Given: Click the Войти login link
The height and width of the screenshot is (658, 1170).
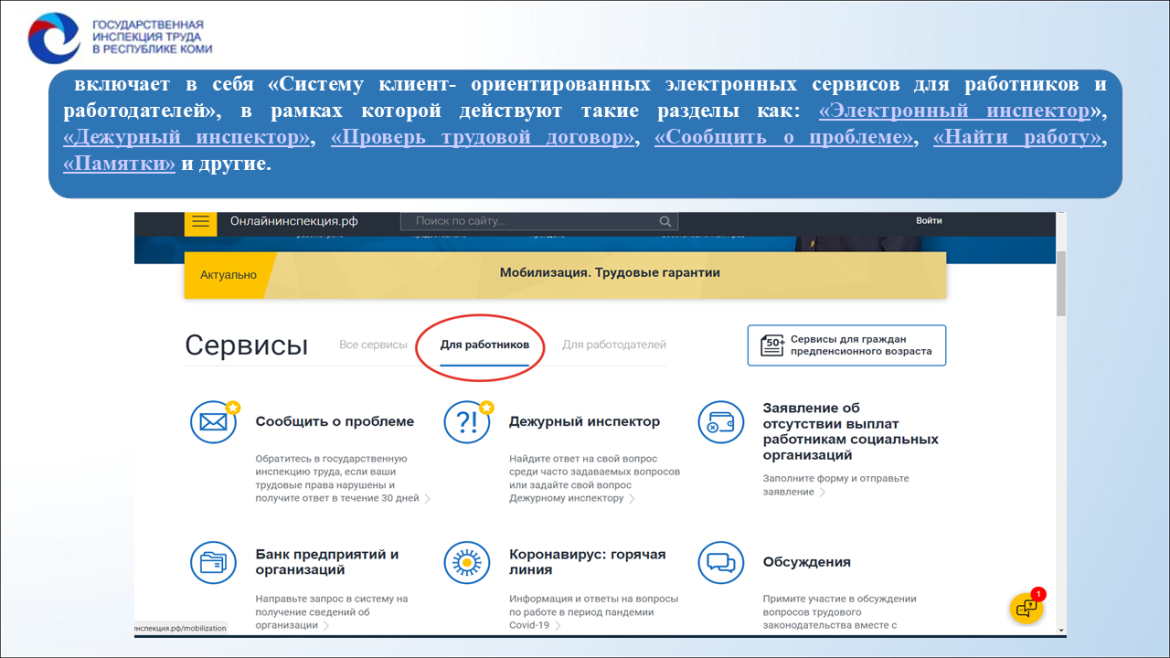Looking at the screenshot, I should pos(929,221).
